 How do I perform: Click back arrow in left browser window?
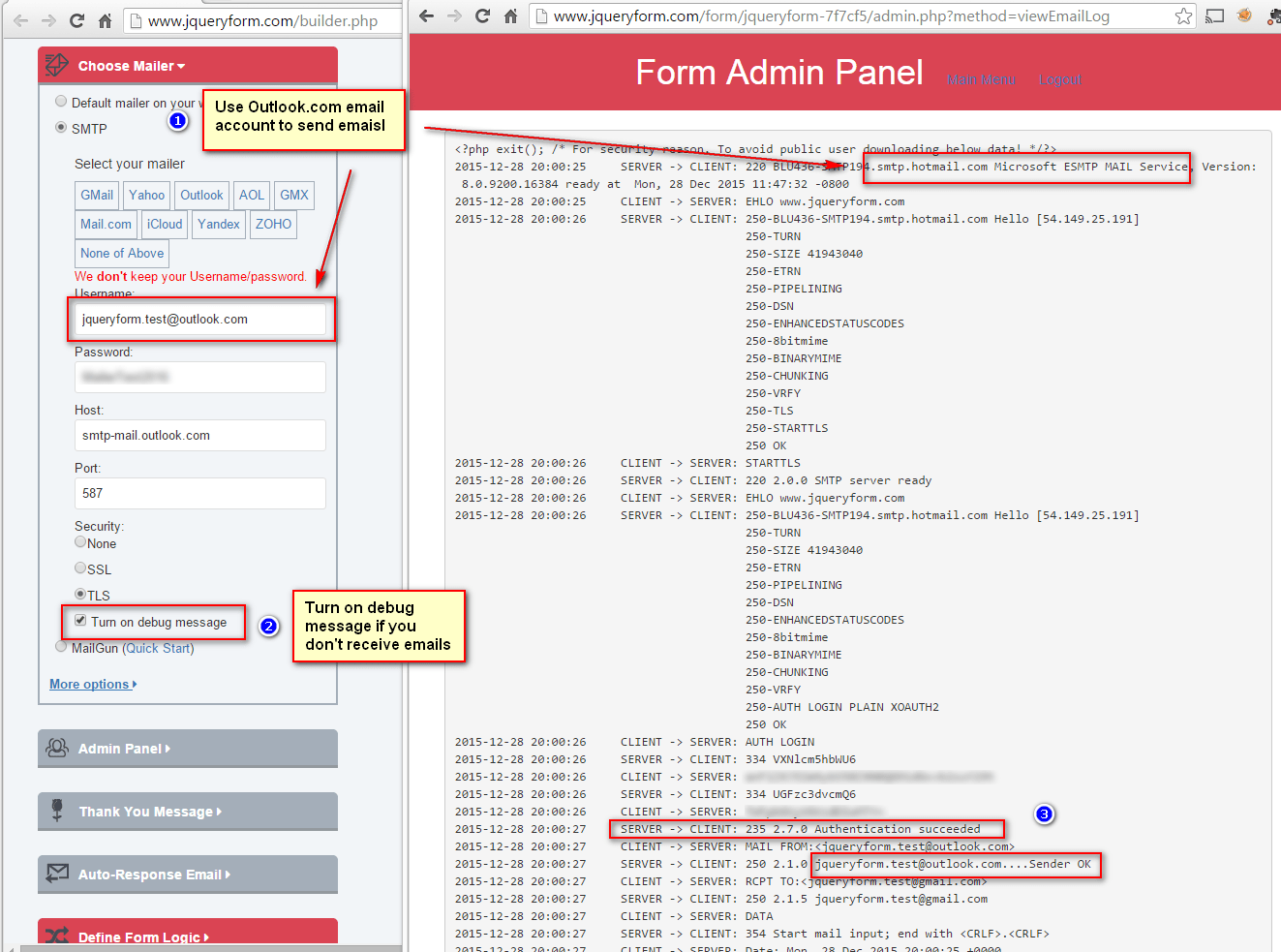20,20
